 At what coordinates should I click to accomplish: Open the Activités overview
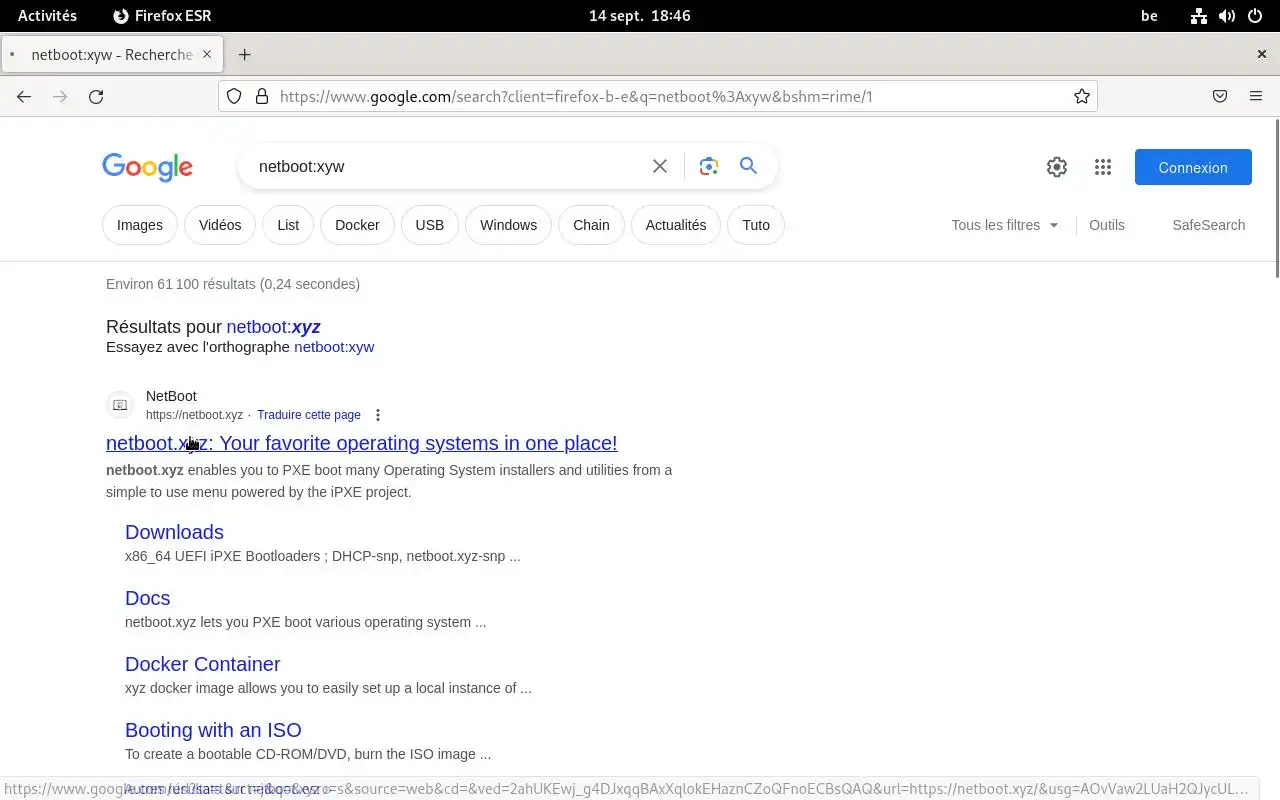[47, 16]
